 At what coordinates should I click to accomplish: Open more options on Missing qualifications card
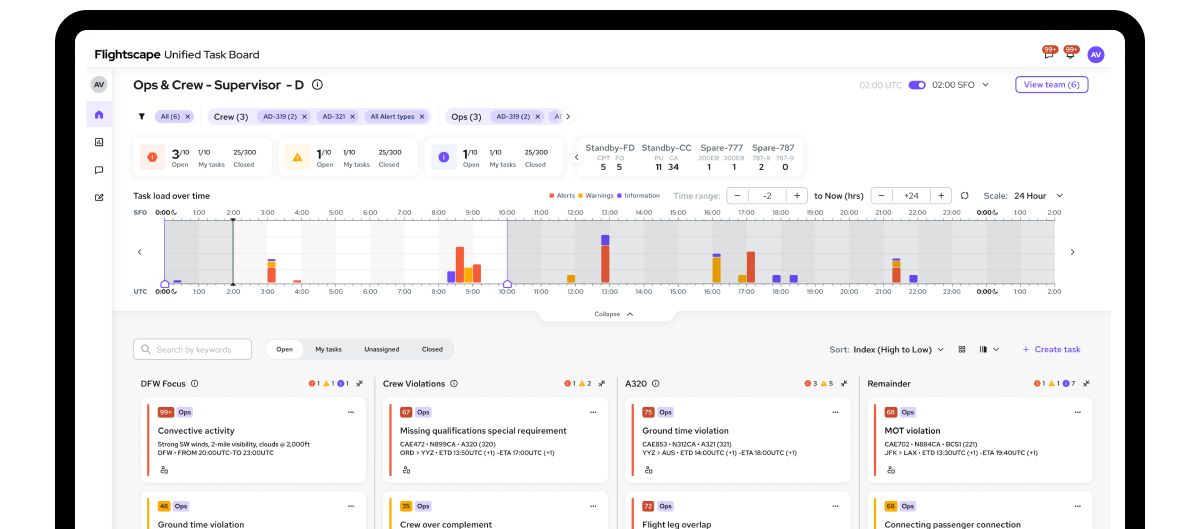click(x=593, y=412)
